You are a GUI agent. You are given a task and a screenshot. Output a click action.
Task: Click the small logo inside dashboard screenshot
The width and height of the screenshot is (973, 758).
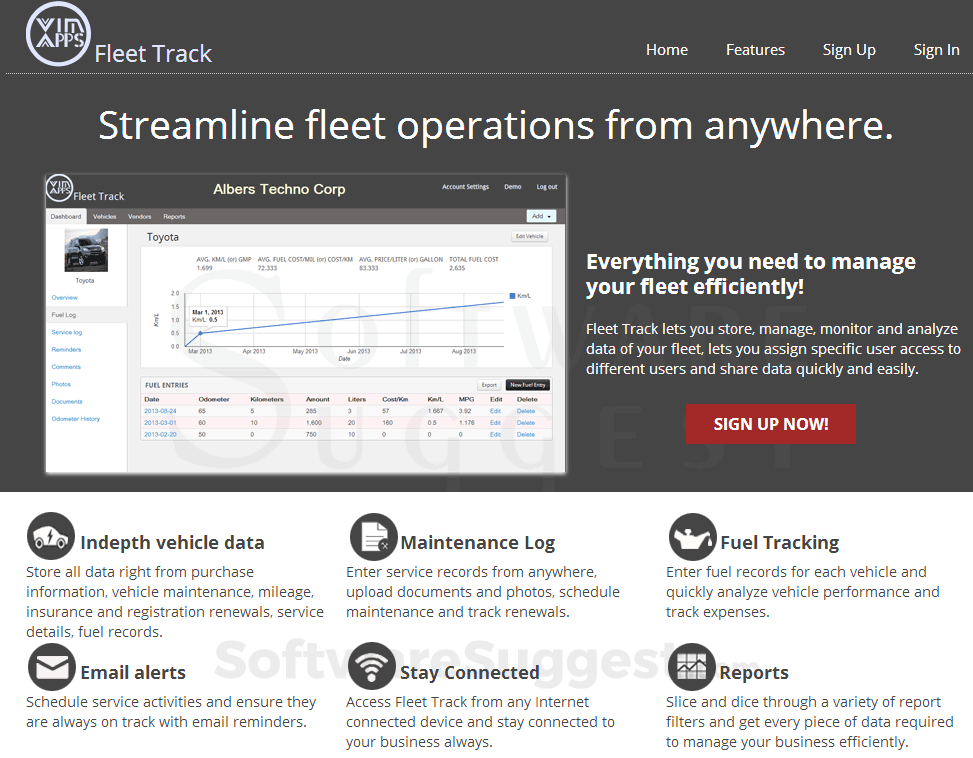[x=60, y=188]
